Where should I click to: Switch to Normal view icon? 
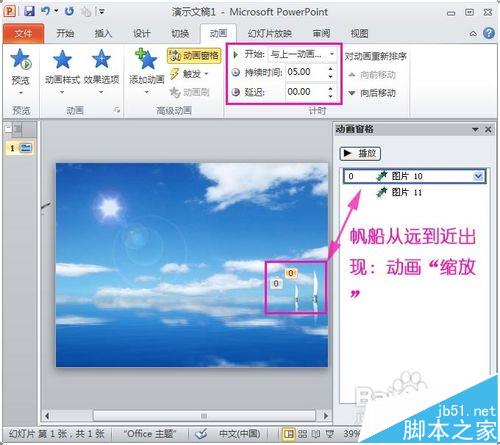[x=289, y=434]
